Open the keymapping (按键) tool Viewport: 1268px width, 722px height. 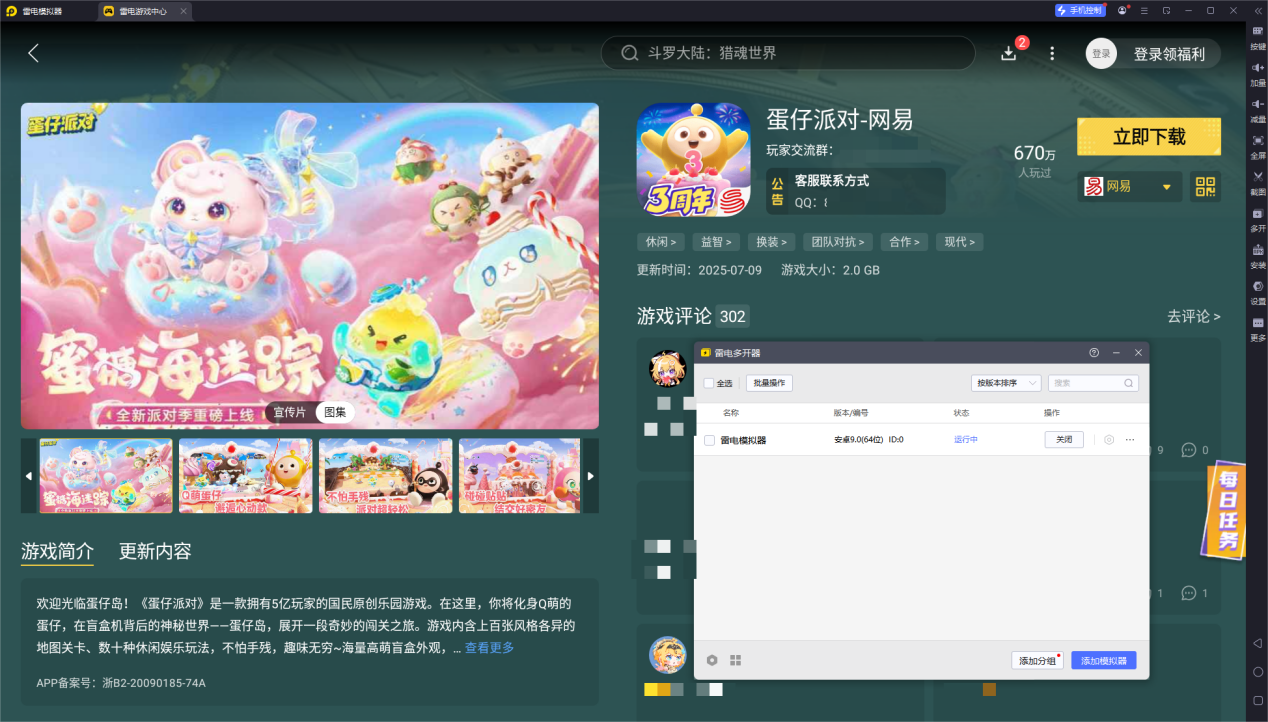1258,33
